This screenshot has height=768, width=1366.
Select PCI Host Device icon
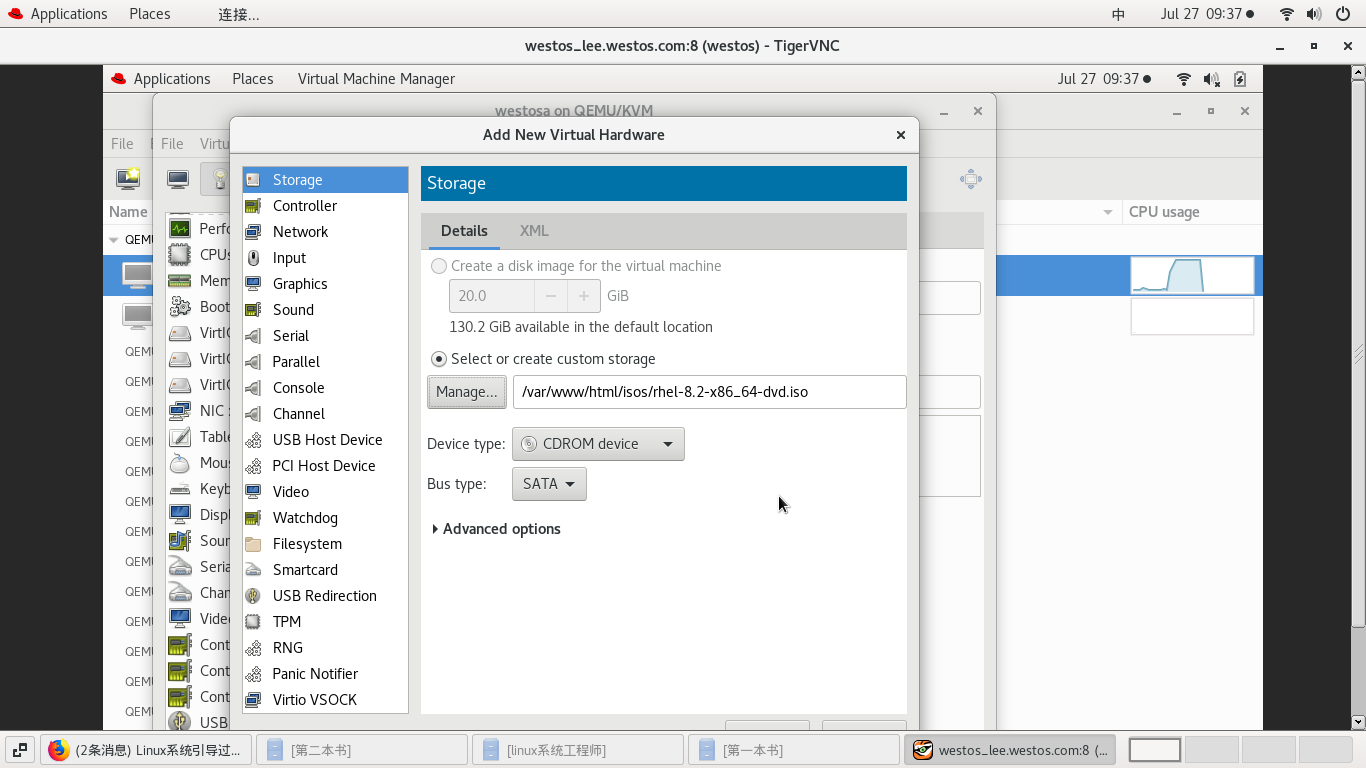point(253,466)
